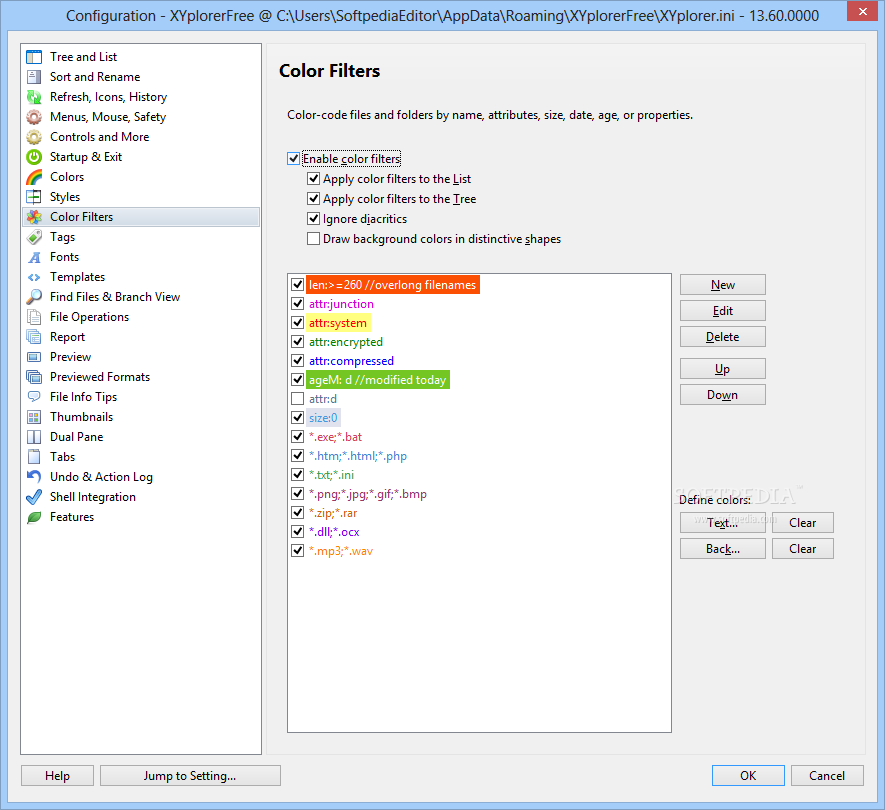Open the Text color picker
The width and height of the screenshot is (885, 810).
point(722,523)
